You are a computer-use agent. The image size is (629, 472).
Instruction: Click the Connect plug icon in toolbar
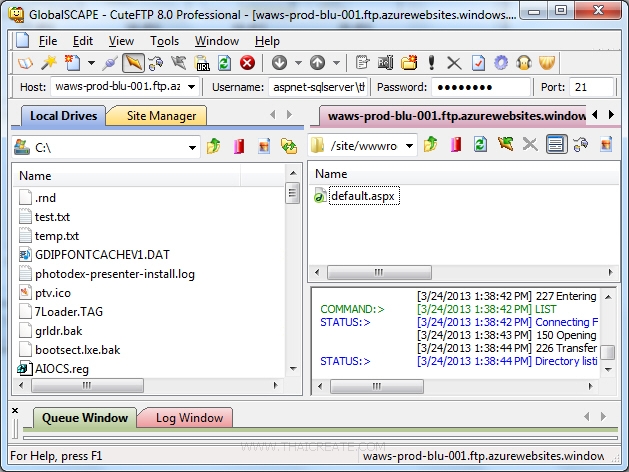tap(110, 63)
